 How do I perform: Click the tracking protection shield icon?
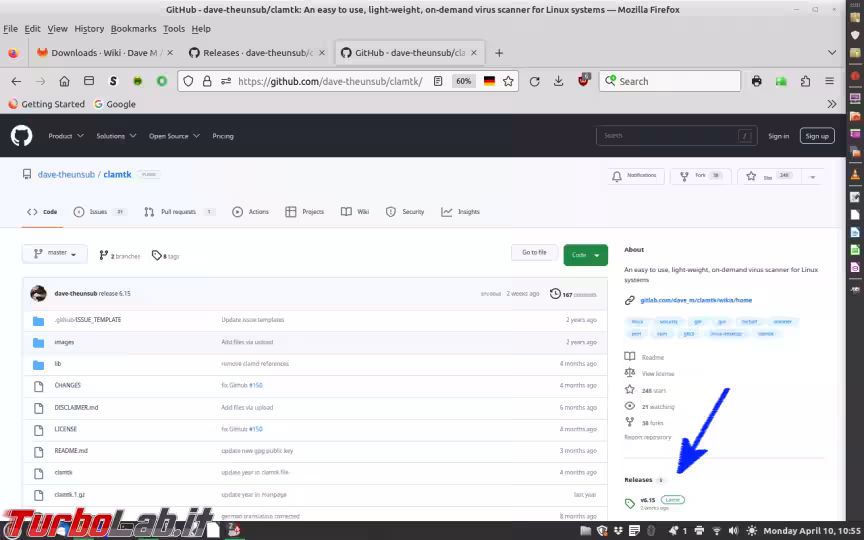pyautogui.click(x=188, y=82)
